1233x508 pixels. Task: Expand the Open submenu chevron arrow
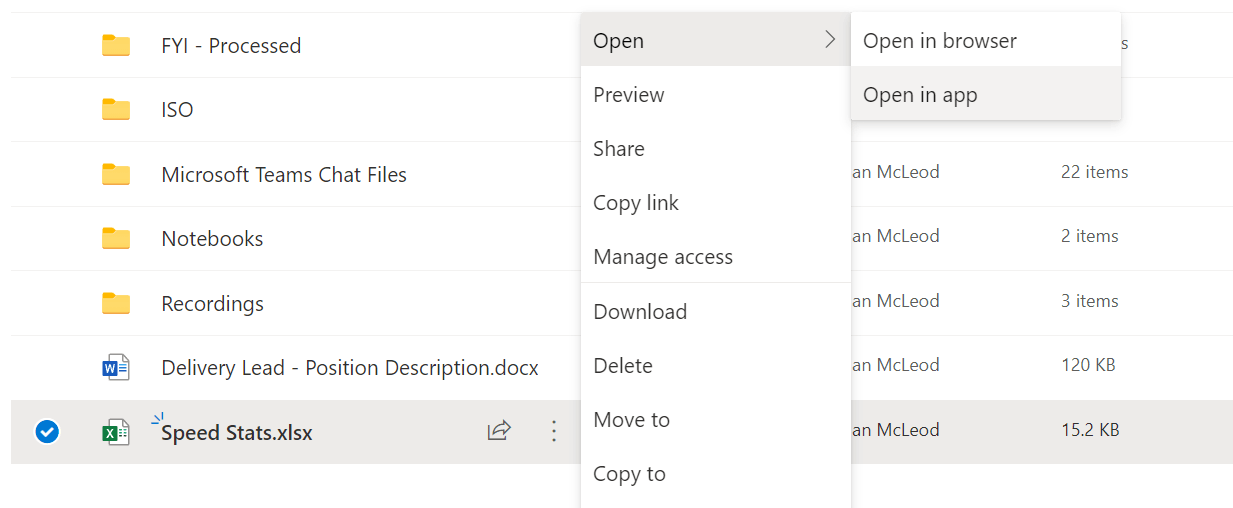830,40
